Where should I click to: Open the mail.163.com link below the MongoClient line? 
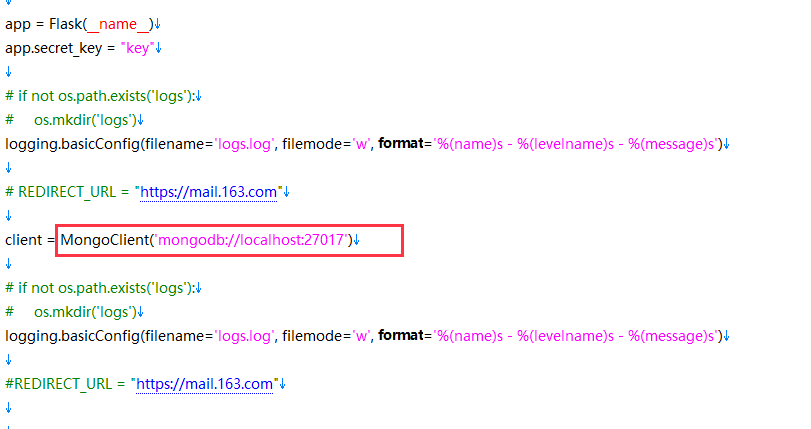click(205, 383)
